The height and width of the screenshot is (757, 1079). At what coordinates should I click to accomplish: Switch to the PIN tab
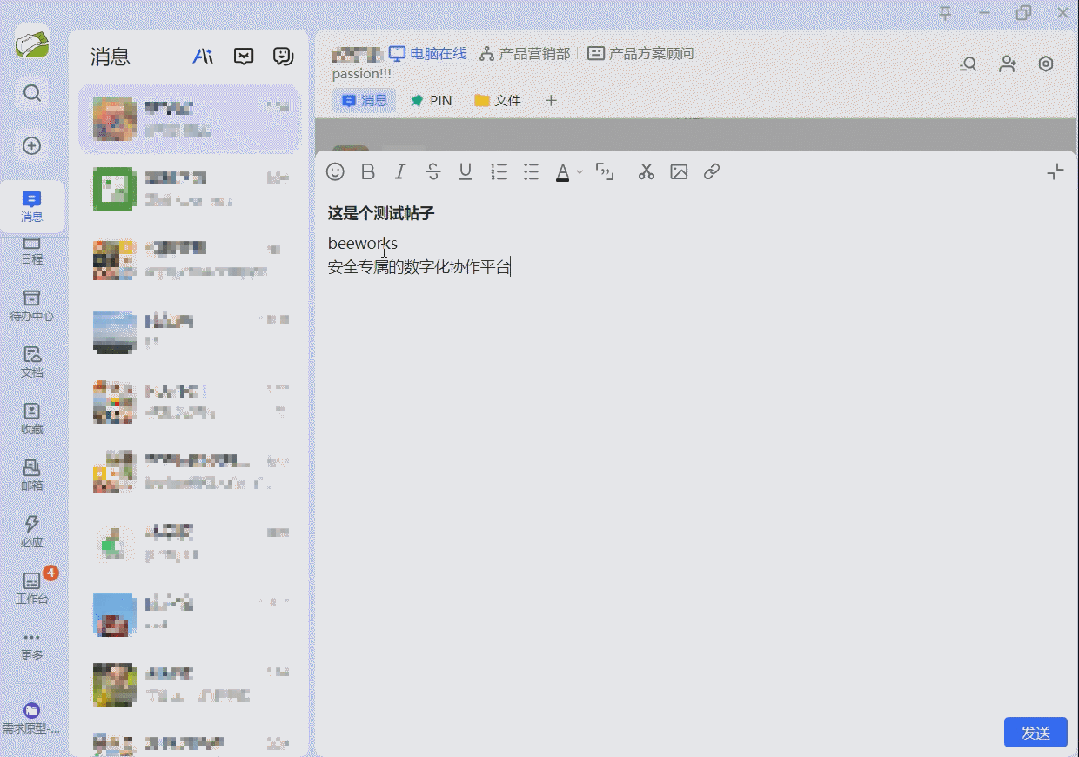pyautogui.click(x=431, y=100)
